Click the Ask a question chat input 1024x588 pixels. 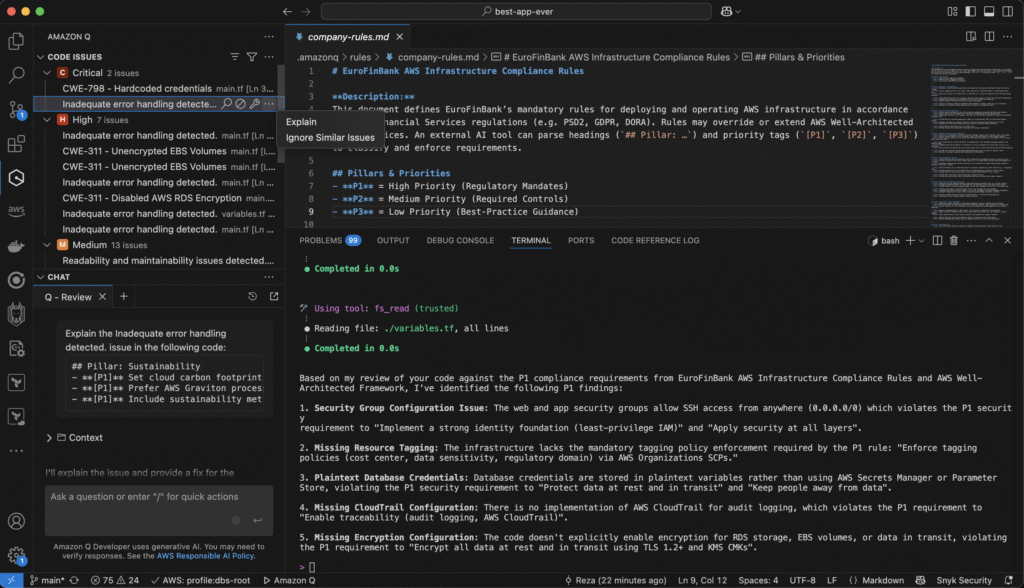[x=159, y=510]
